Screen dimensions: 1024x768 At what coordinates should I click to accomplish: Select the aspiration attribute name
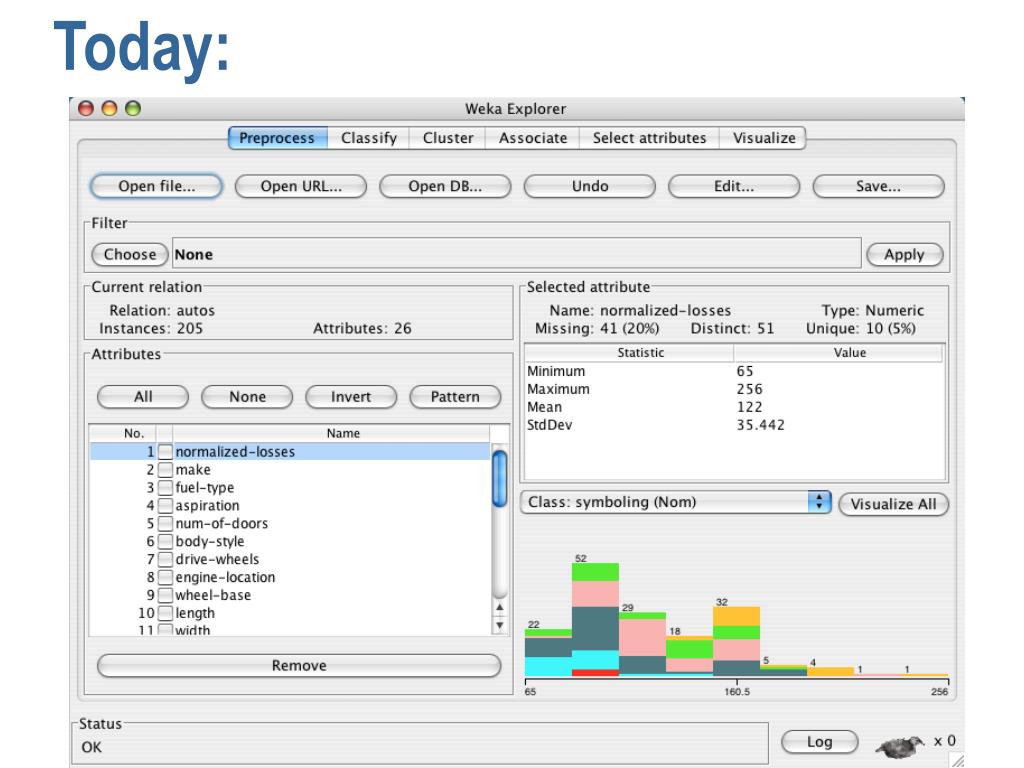pyautogui.click(x=207, y=505)
